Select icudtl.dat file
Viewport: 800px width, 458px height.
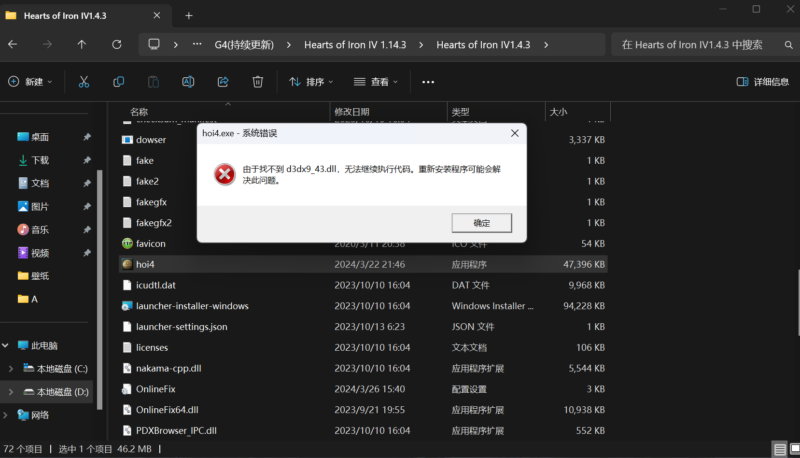click(156, 285)
